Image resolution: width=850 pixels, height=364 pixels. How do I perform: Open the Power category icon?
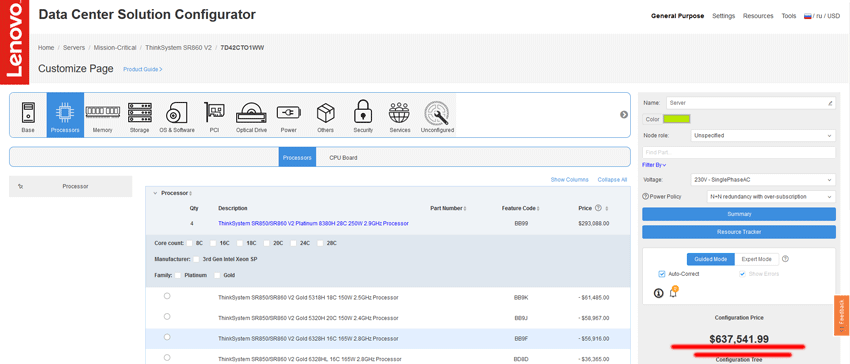click(x=288, y=115)
